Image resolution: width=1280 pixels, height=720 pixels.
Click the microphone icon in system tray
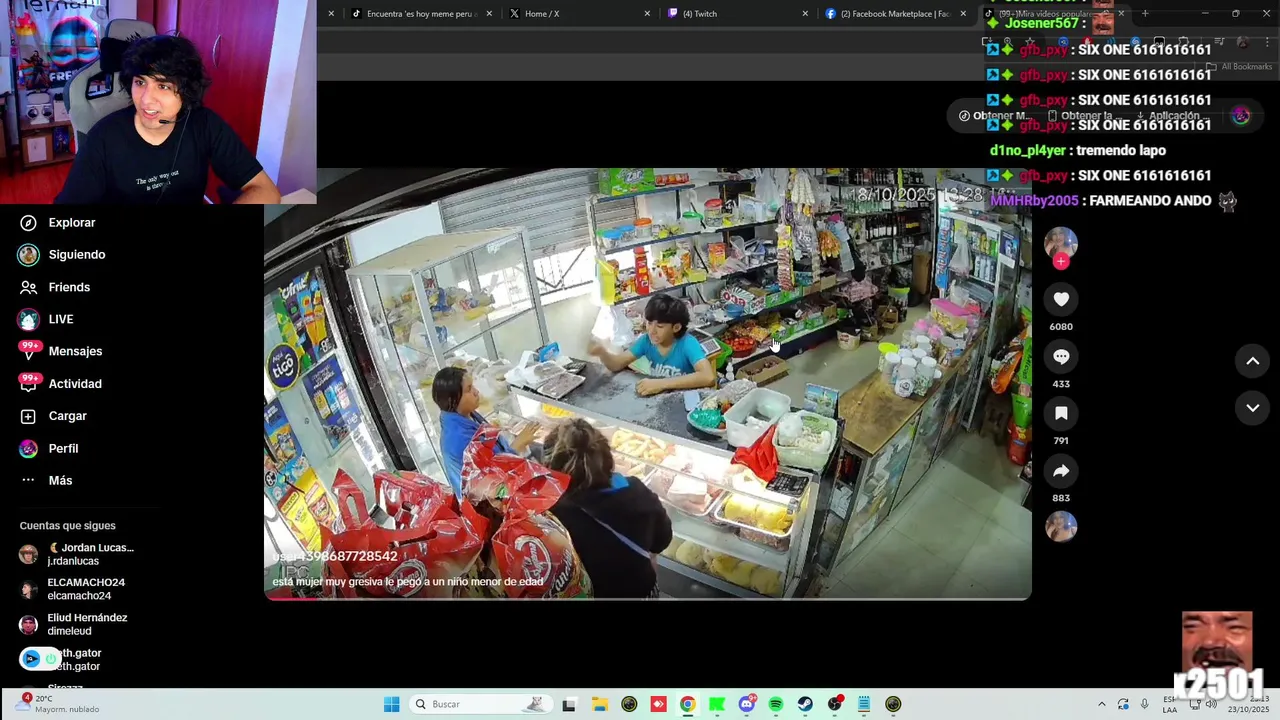(1145, 704)
